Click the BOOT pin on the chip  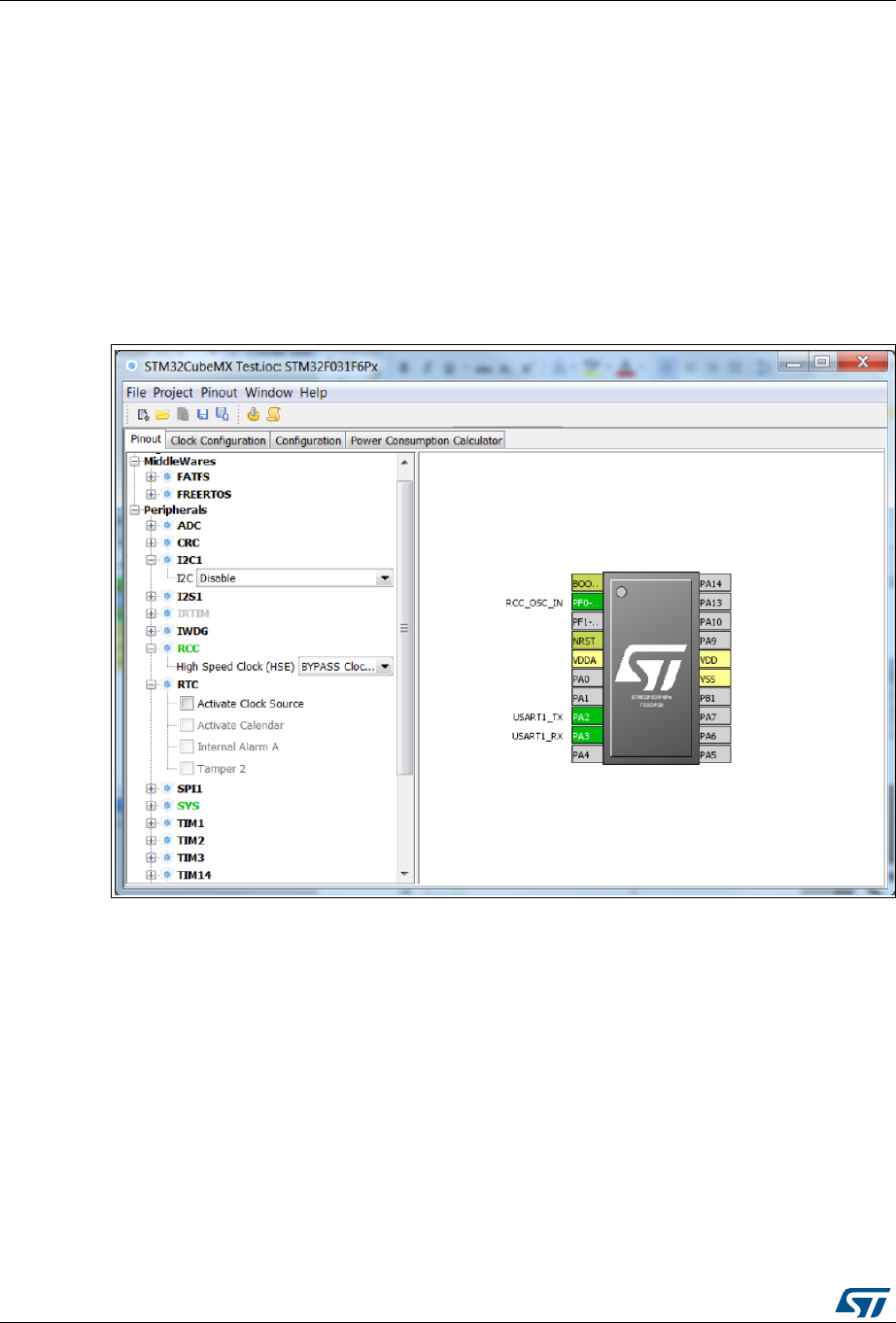click(x=587, y=584)
